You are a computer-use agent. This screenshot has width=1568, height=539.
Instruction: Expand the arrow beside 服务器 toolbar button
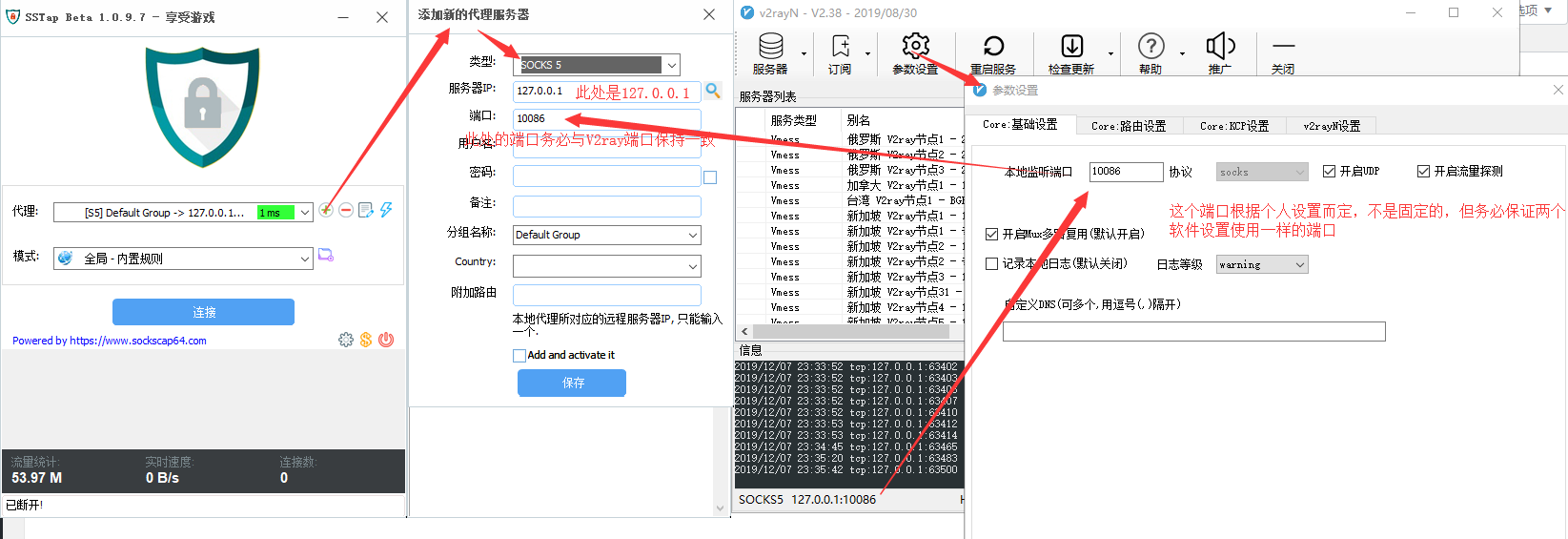804,54
